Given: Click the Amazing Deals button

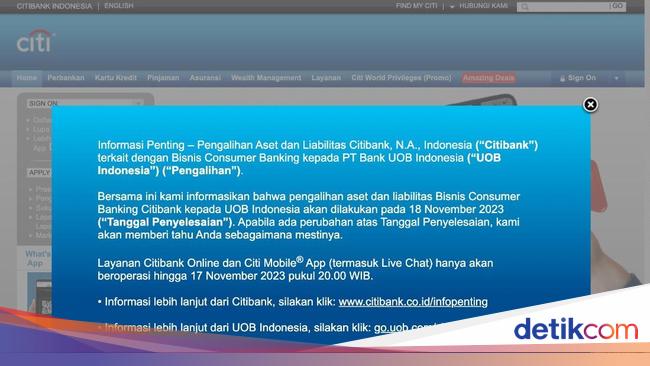Looking at the screenshot, I should click(488, 78).
